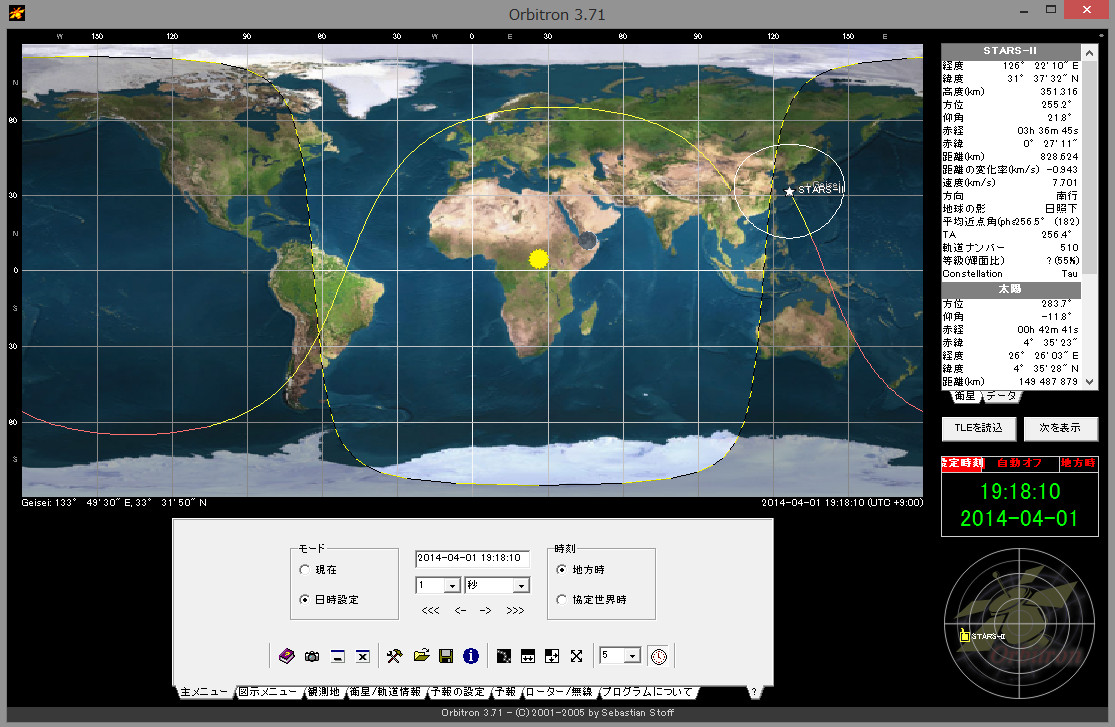The image size is (1115, 727).
Task: Switch to the 主メニュー tab
Action: (x=204, y=691)
